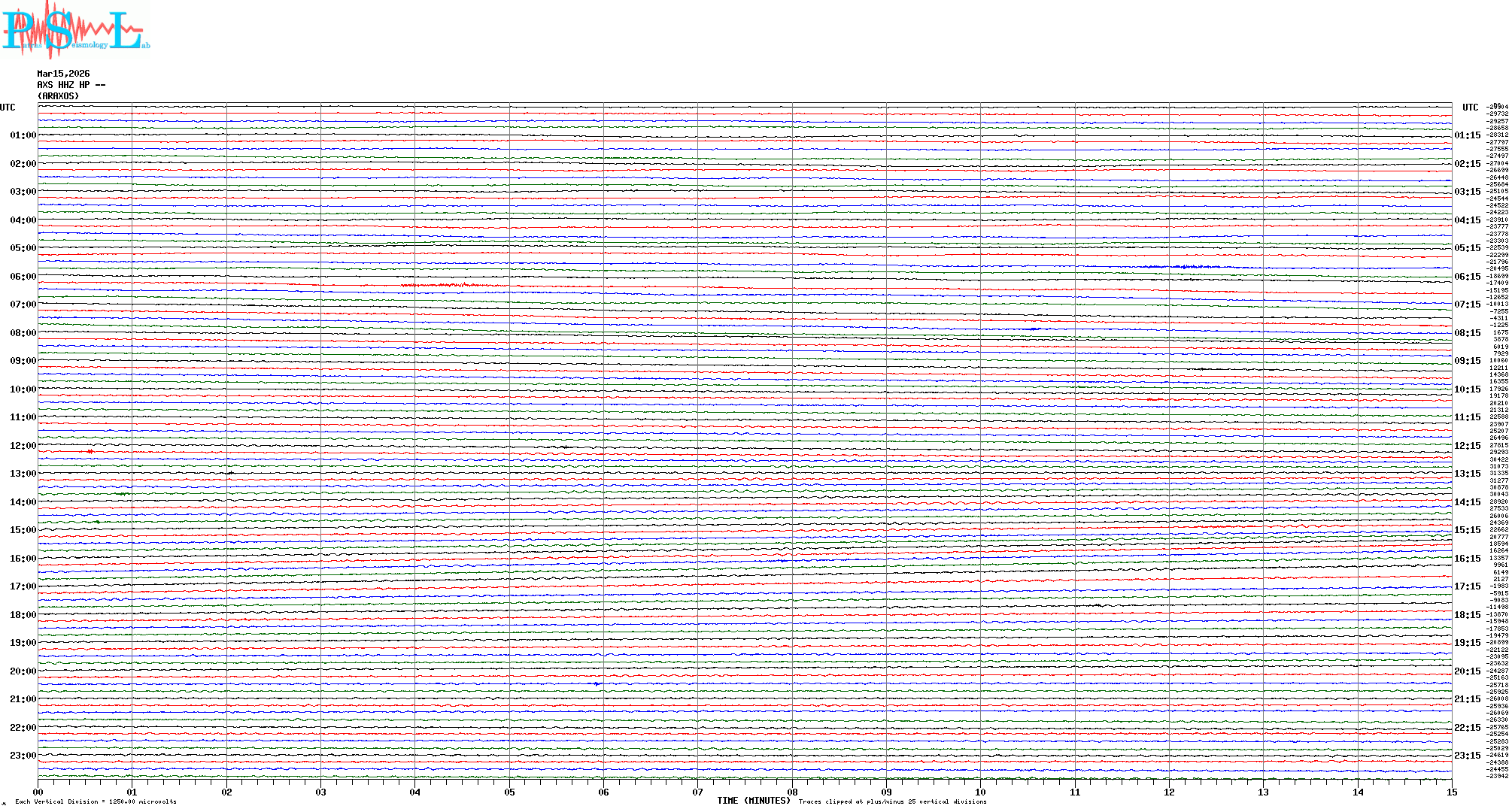The width and height of the screenshot is (1512, 812).
Task: Click the right UTC axis label
Action: click(1470, 108)
